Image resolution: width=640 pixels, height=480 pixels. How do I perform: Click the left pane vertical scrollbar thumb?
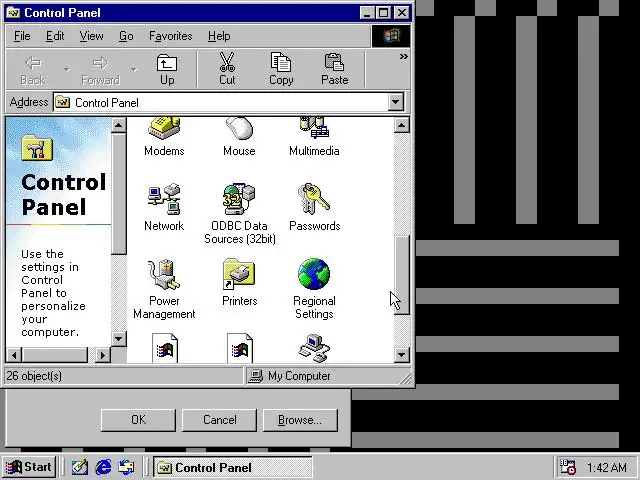[118, 194]
